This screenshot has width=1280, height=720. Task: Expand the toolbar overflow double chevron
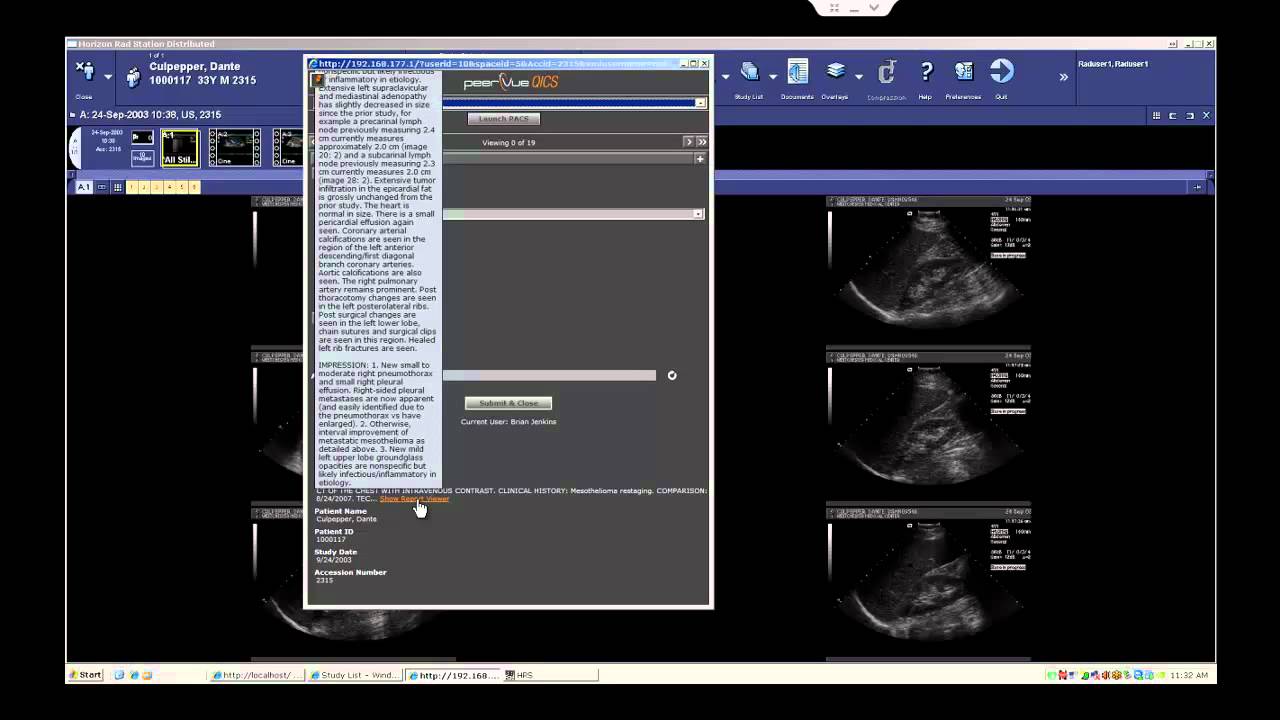click(1063, 77)
